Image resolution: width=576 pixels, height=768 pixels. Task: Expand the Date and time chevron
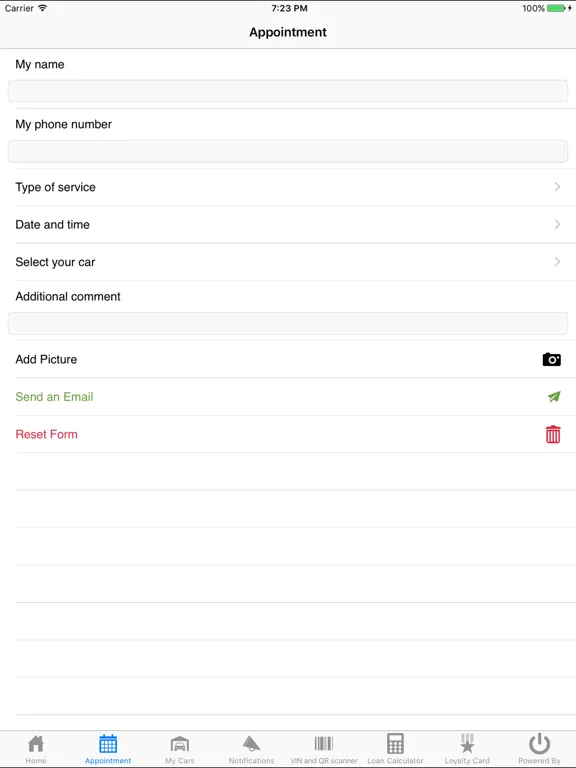[x=557, y=224]
